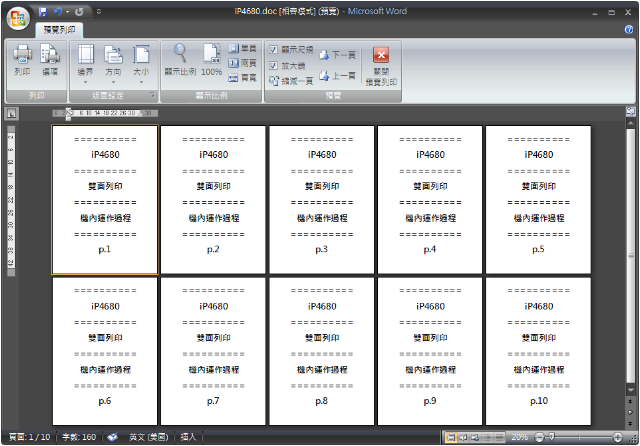Viewport: 640px width, 446px height.
Task: Select the p.1 page thumbnail
Action: (105, 200)
